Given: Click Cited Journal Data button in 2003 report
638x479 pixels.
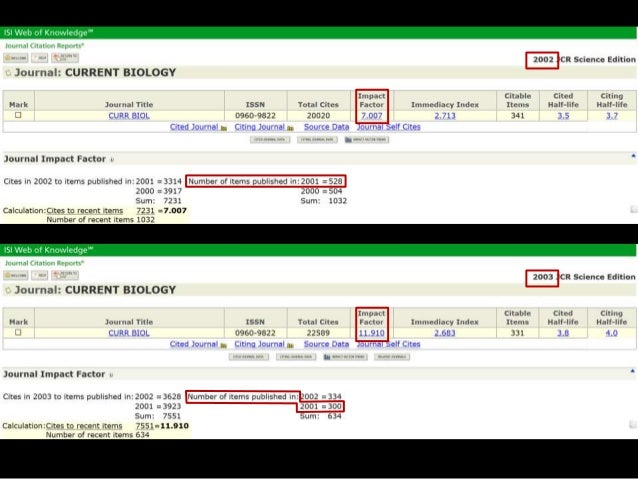Looking at the screenshot, I should (x=249, y=357).
